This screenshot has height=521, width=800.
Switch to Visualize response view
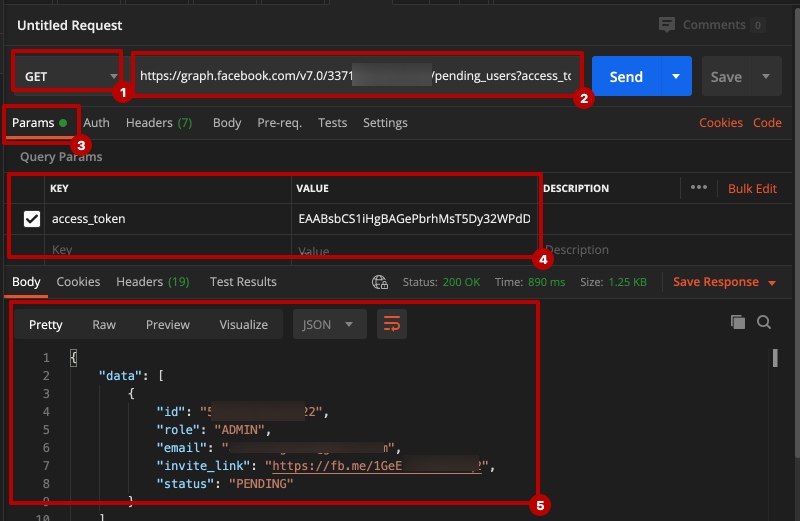[x=243, y=325]
